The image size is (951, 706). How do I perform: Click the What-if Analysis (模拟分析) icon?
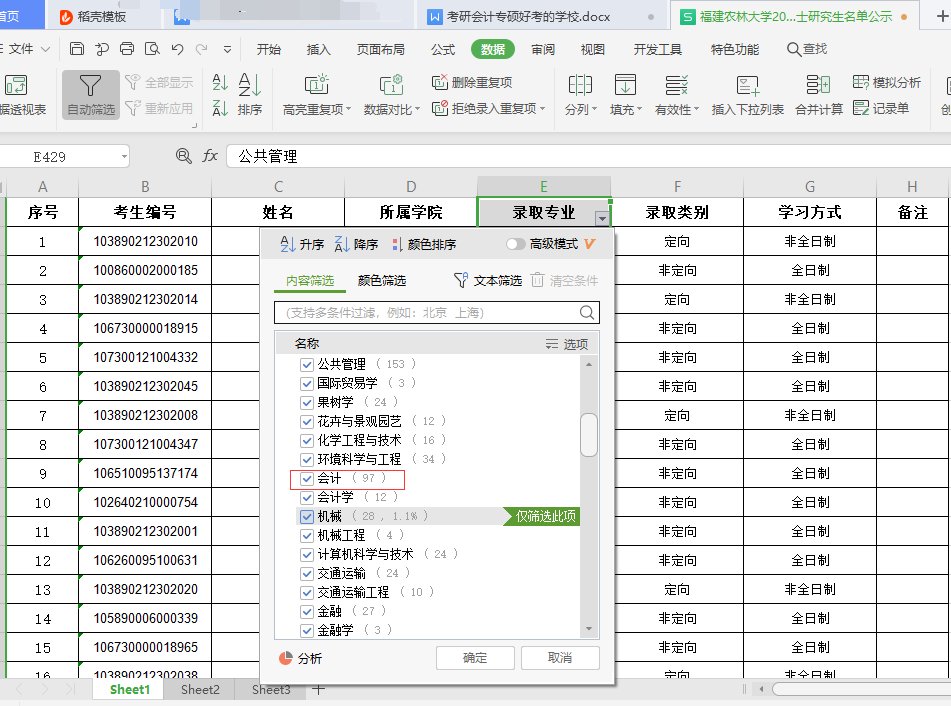[861, 82]
